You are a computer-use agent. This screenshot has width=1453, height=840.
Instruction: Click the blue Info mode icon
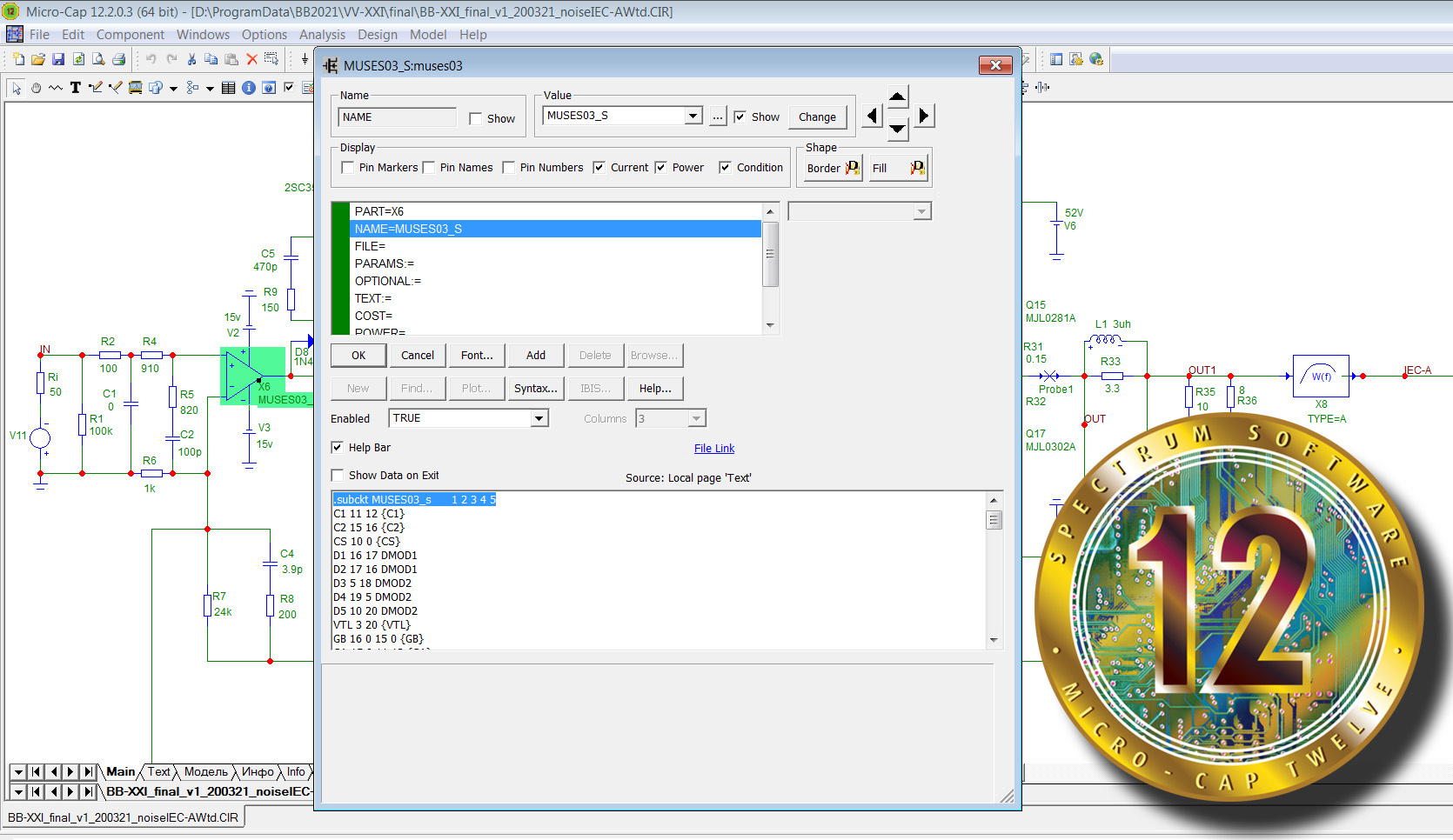pyautogui.click(x=249, y=88)
